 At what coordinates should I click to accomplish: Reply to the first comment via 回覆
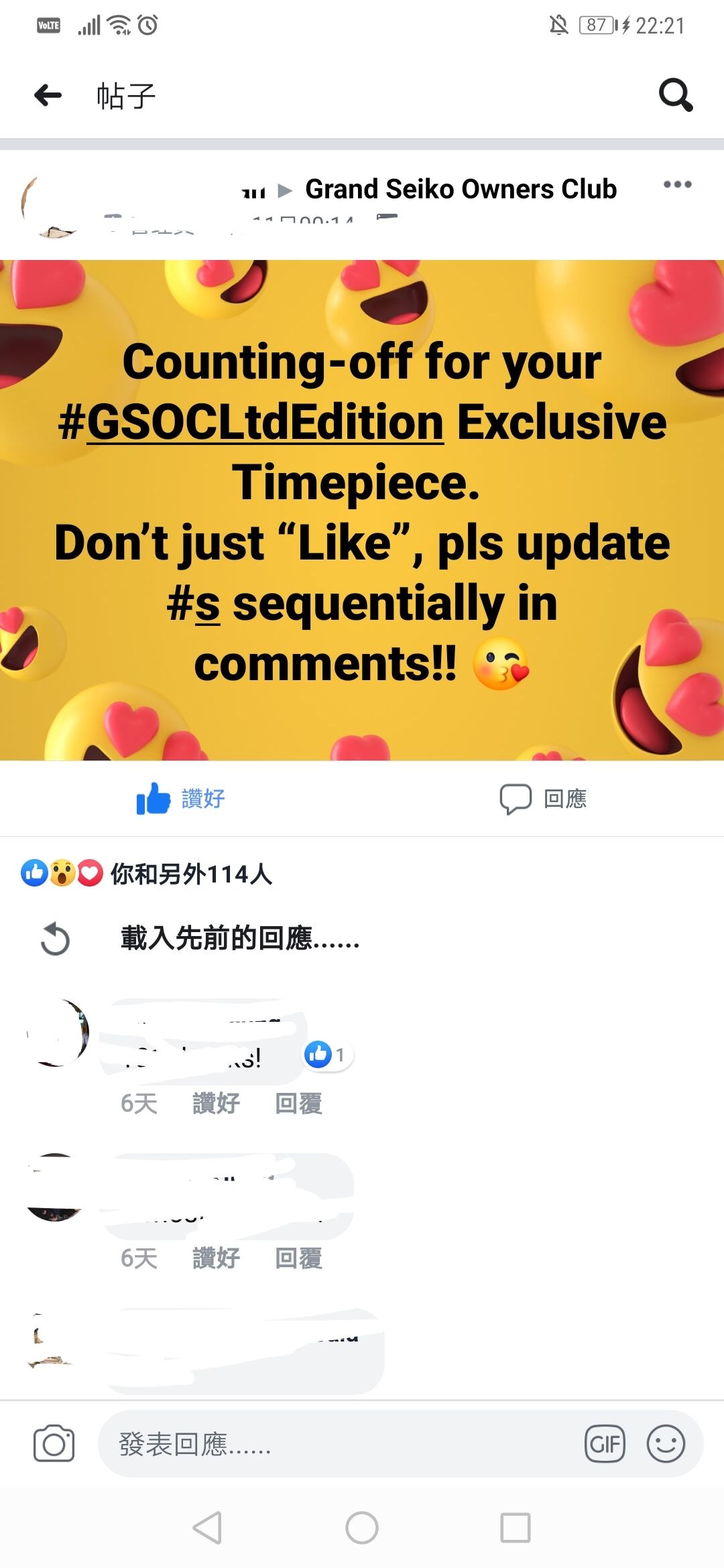coord(299,1103)
